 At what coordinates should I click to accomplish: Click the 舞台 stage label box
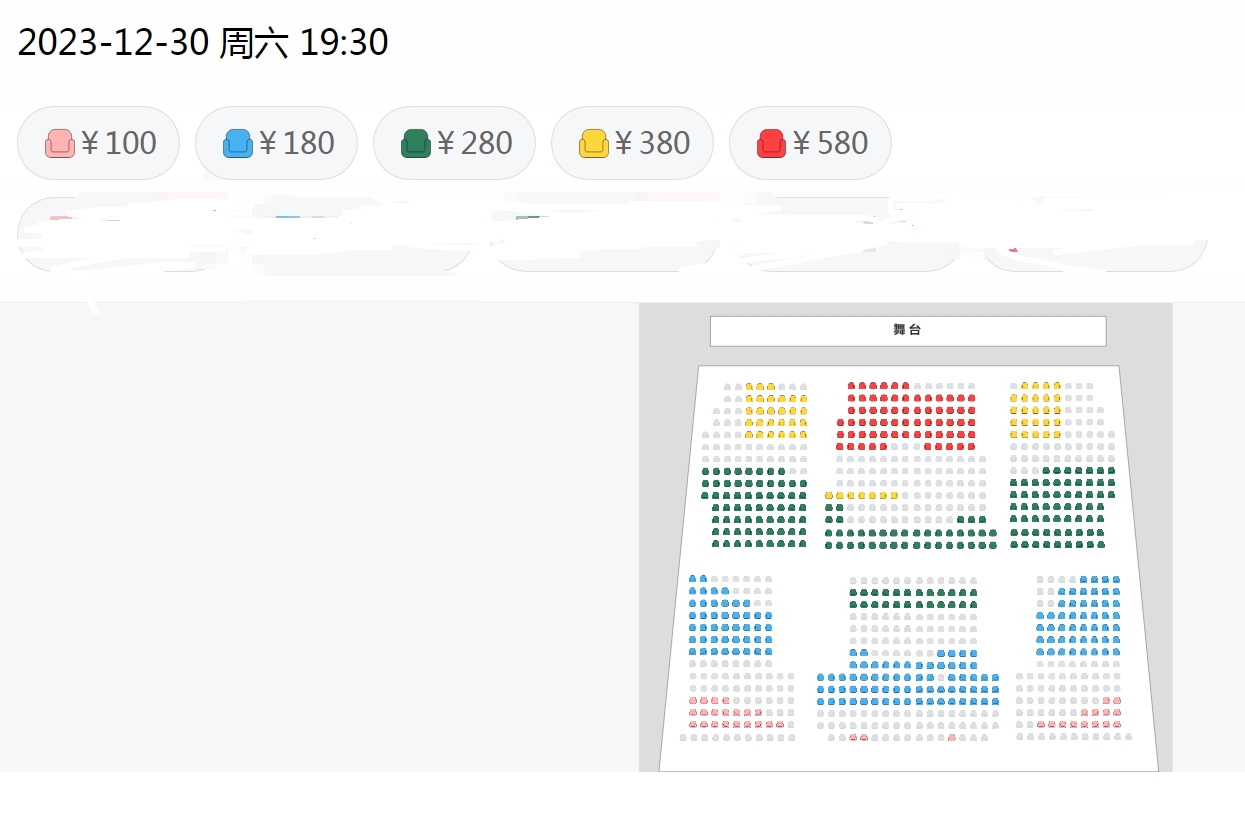pyautogui.click(x=908, y=331)
